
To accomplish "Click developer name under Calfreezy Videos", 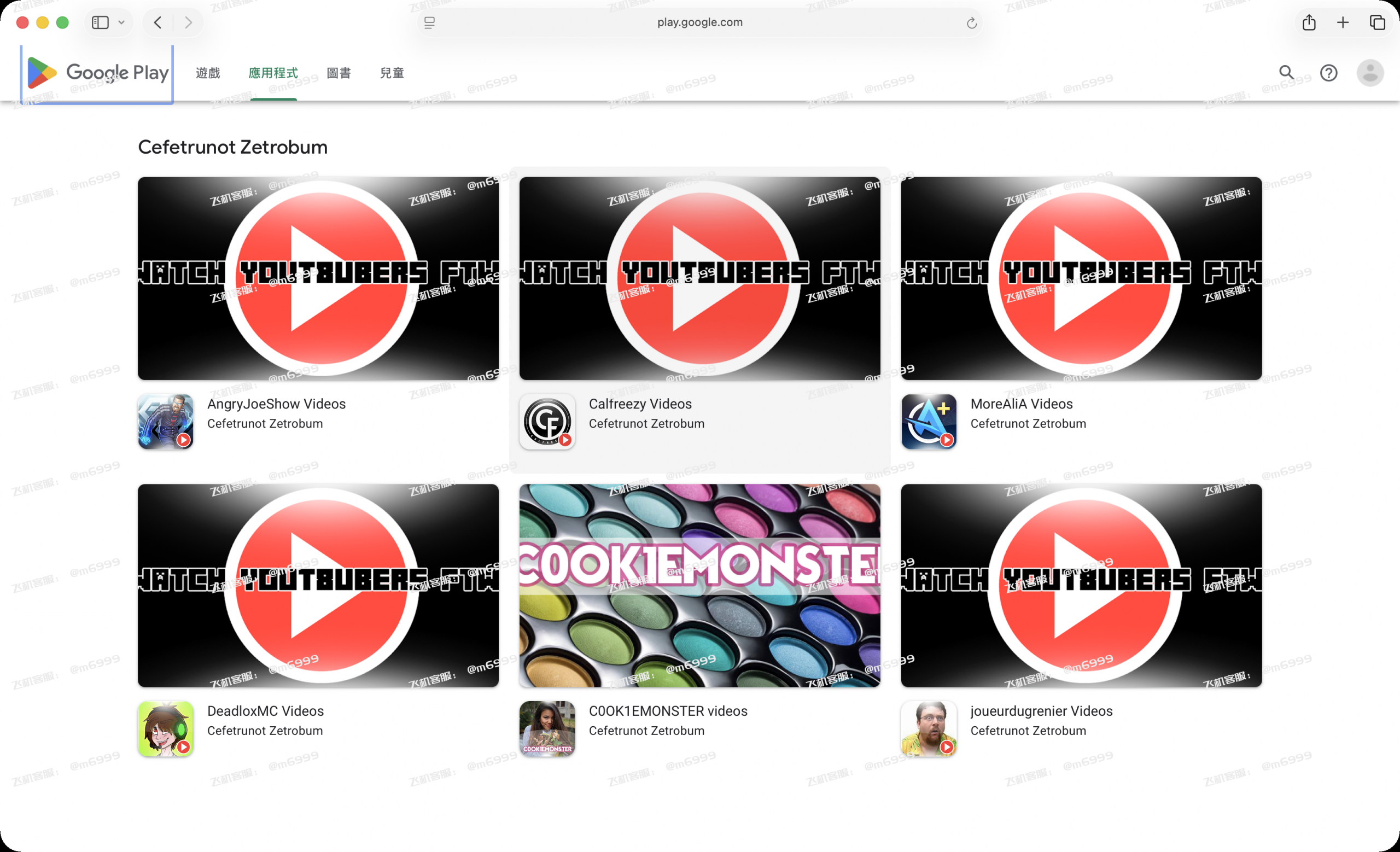I will coord(646,424).
